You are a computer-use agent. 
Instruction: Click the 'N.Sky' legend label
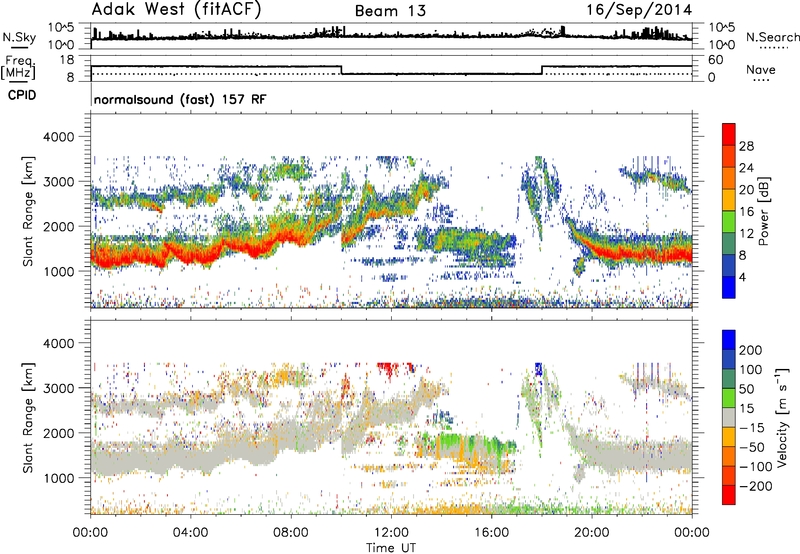pyautogui.click(x=19, y=37)
